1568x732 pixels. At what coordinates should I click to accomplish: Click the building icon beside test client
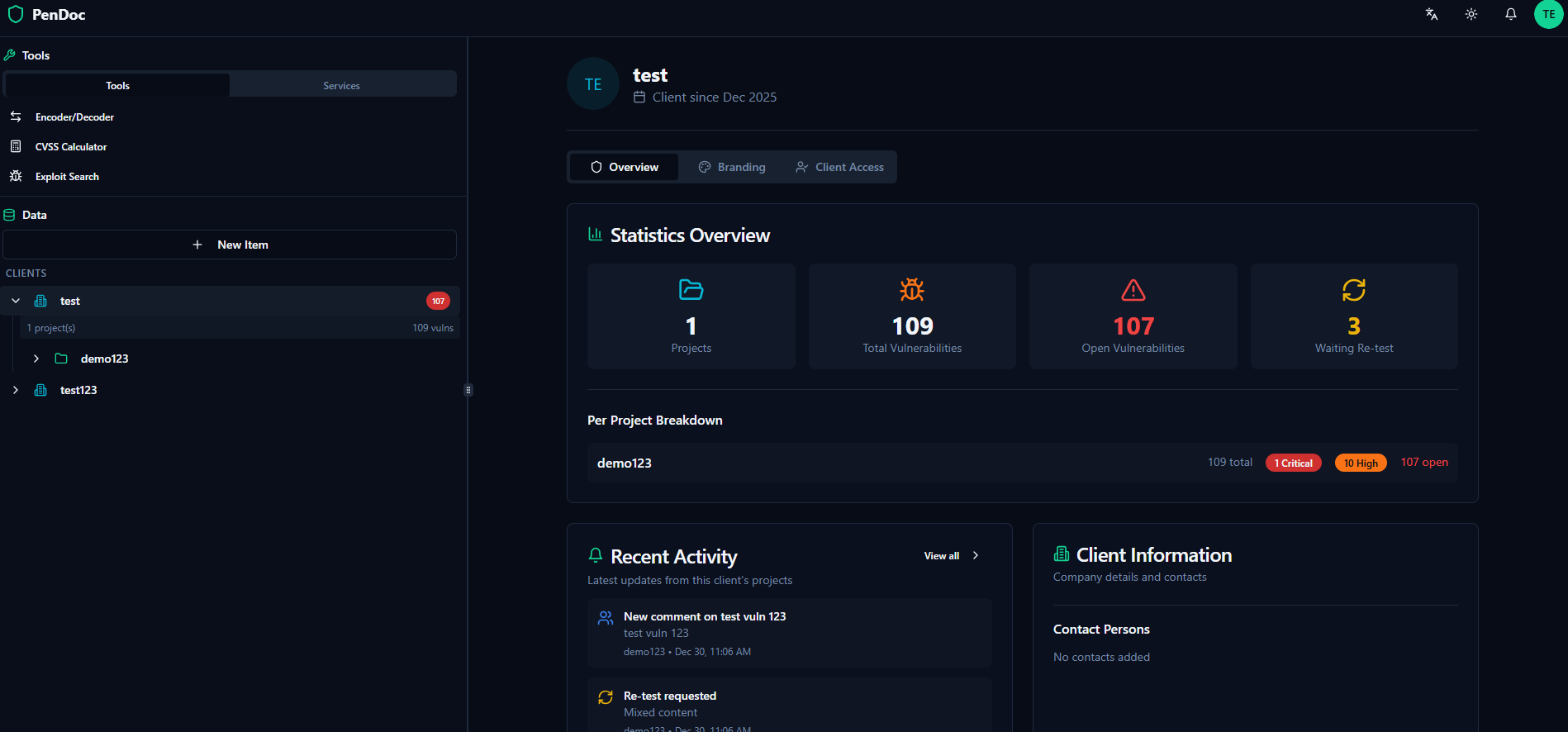pyautogui.click(x=40, y=301)
